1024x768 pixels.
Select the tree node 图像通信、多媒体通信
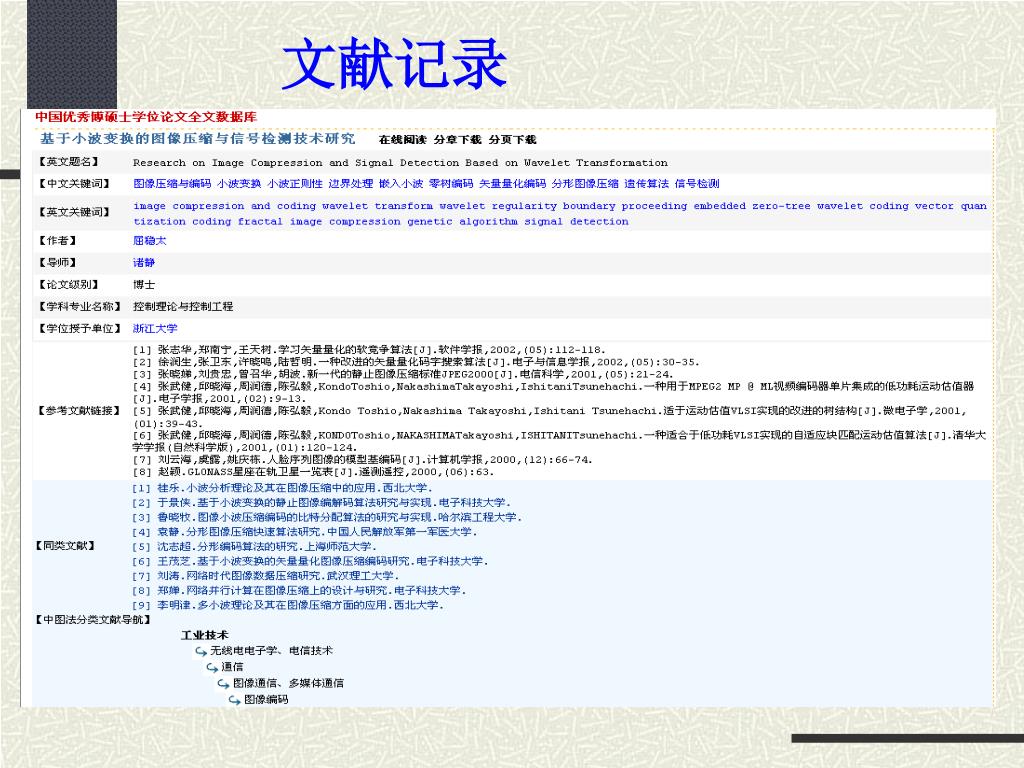[288, 683]
